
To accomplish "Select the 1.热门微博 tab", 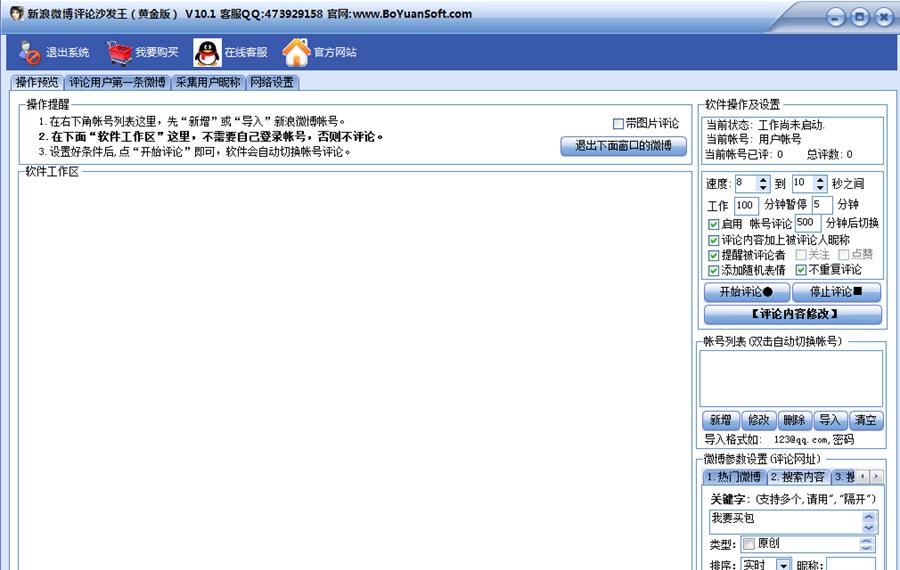I will point(734,476).
